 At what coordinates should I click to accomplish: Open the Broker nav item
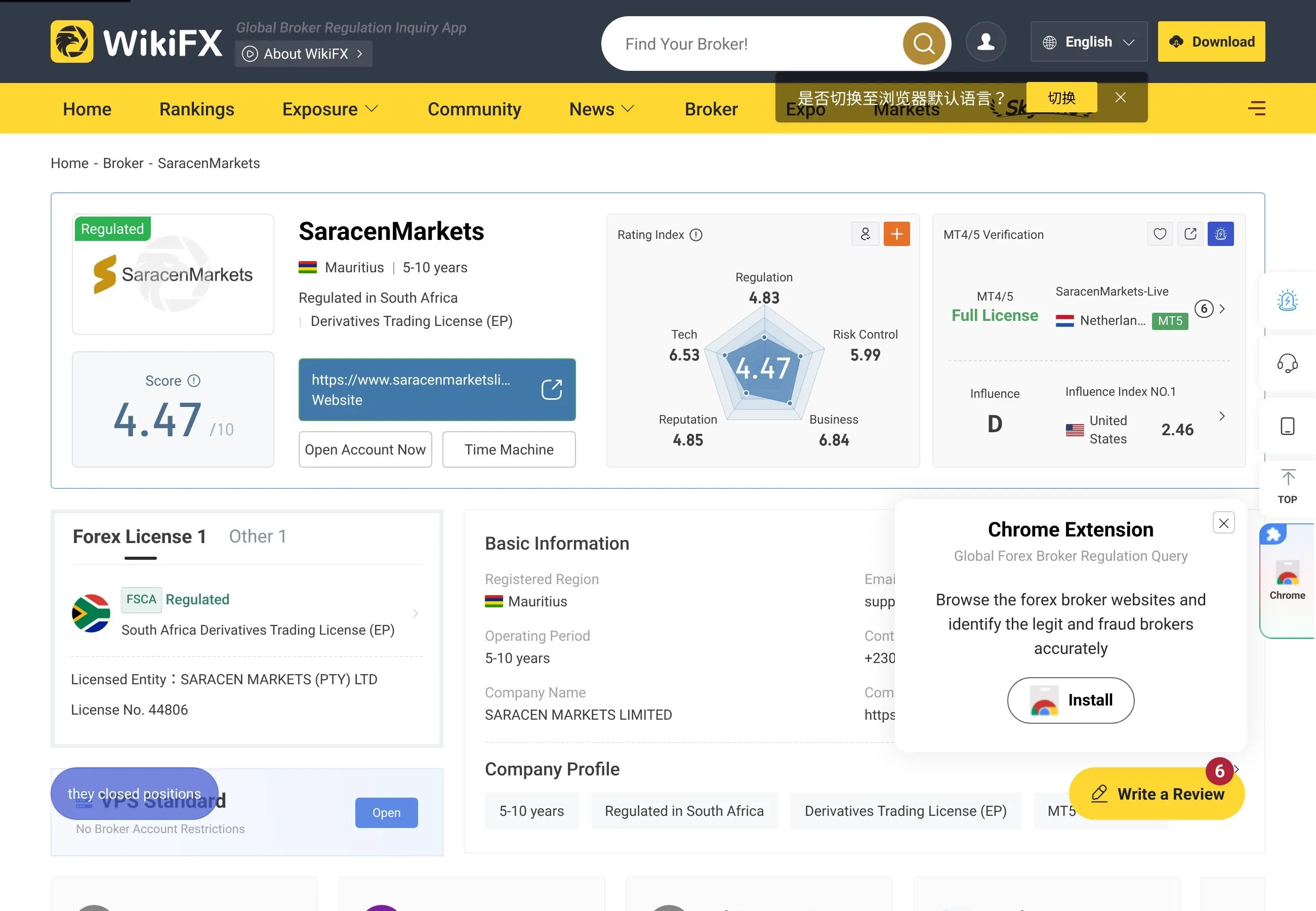click(x=711, y=109)
